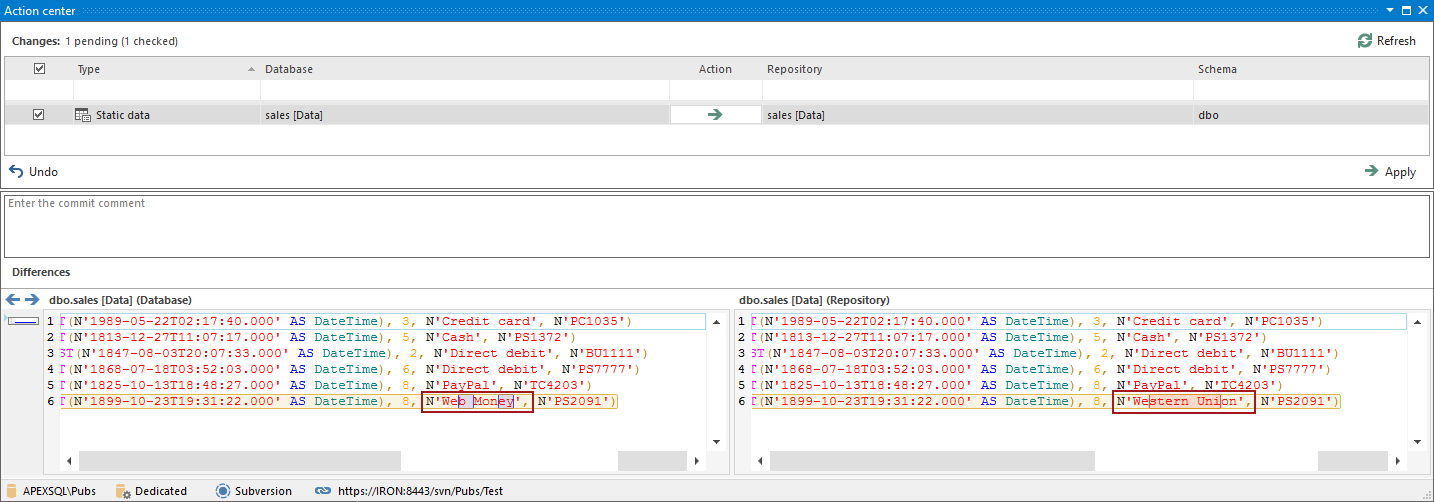Go to previous difference arrow
1434x502 pixels.
tap(13, 300)
